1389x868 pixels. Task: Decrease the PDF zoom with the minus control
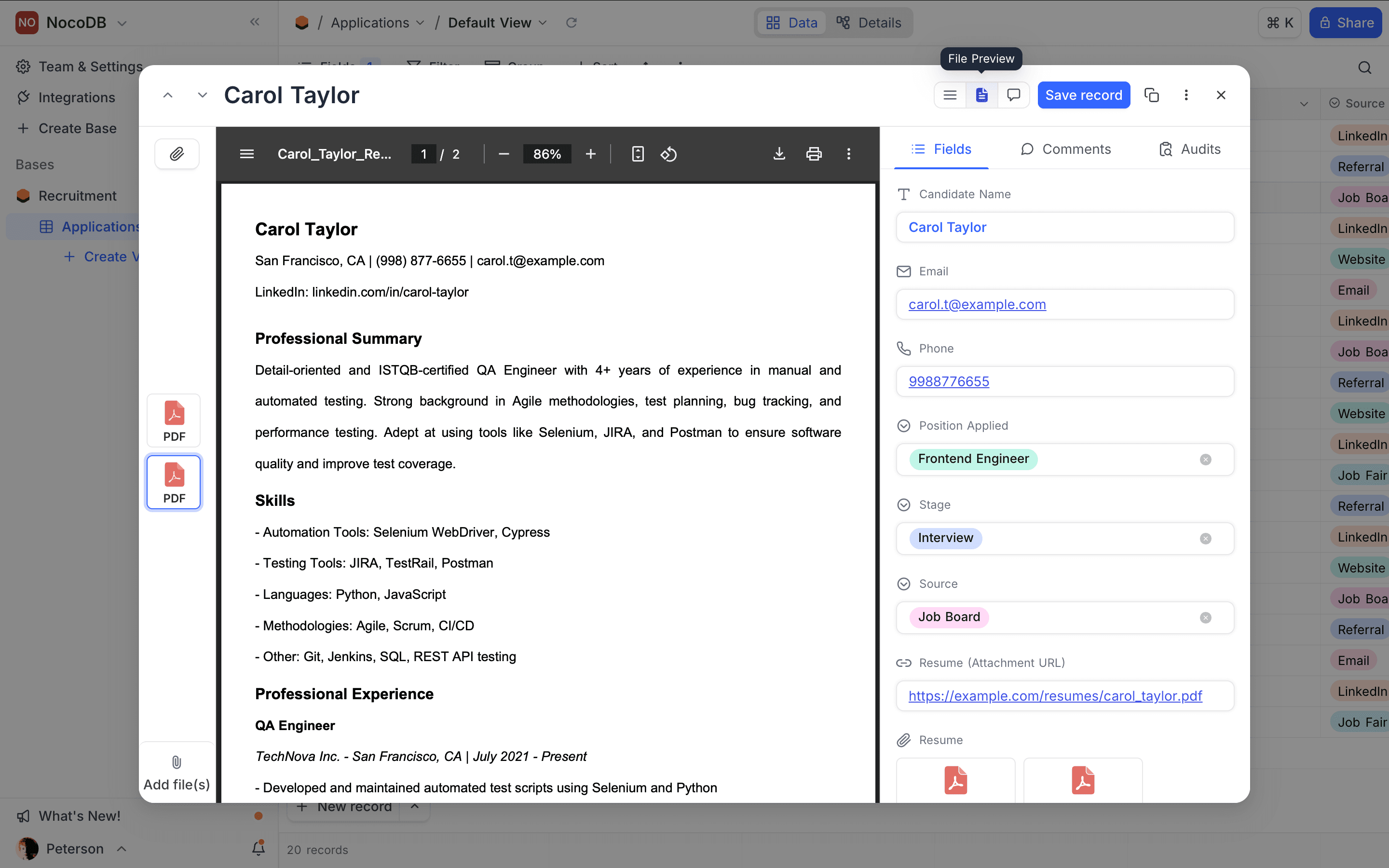[x=504, y=154]
